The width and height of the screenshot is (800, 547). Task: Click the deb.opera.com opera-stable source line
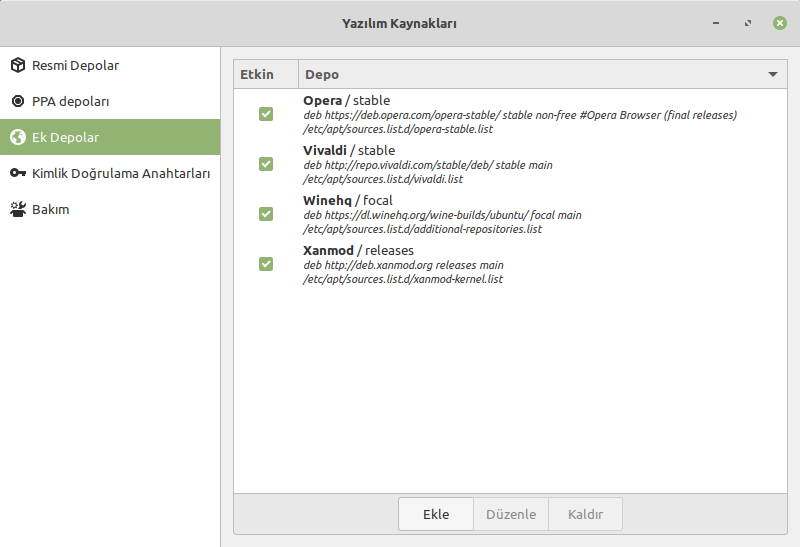520,115
